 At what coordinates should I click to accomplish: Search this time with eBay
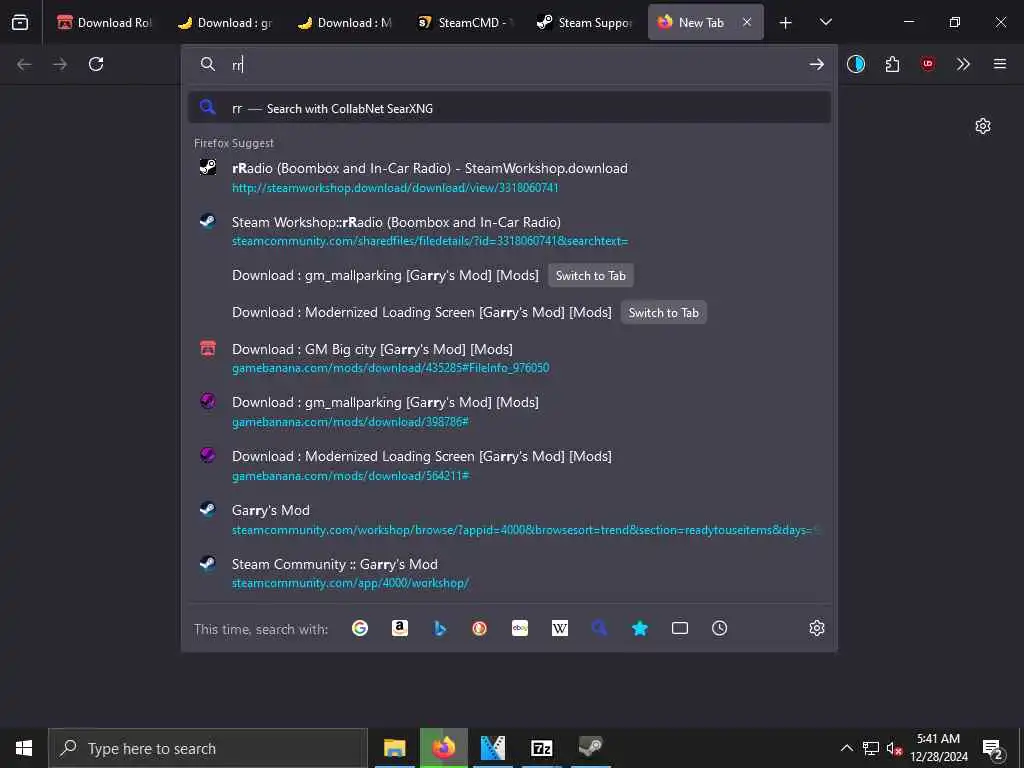520,628
